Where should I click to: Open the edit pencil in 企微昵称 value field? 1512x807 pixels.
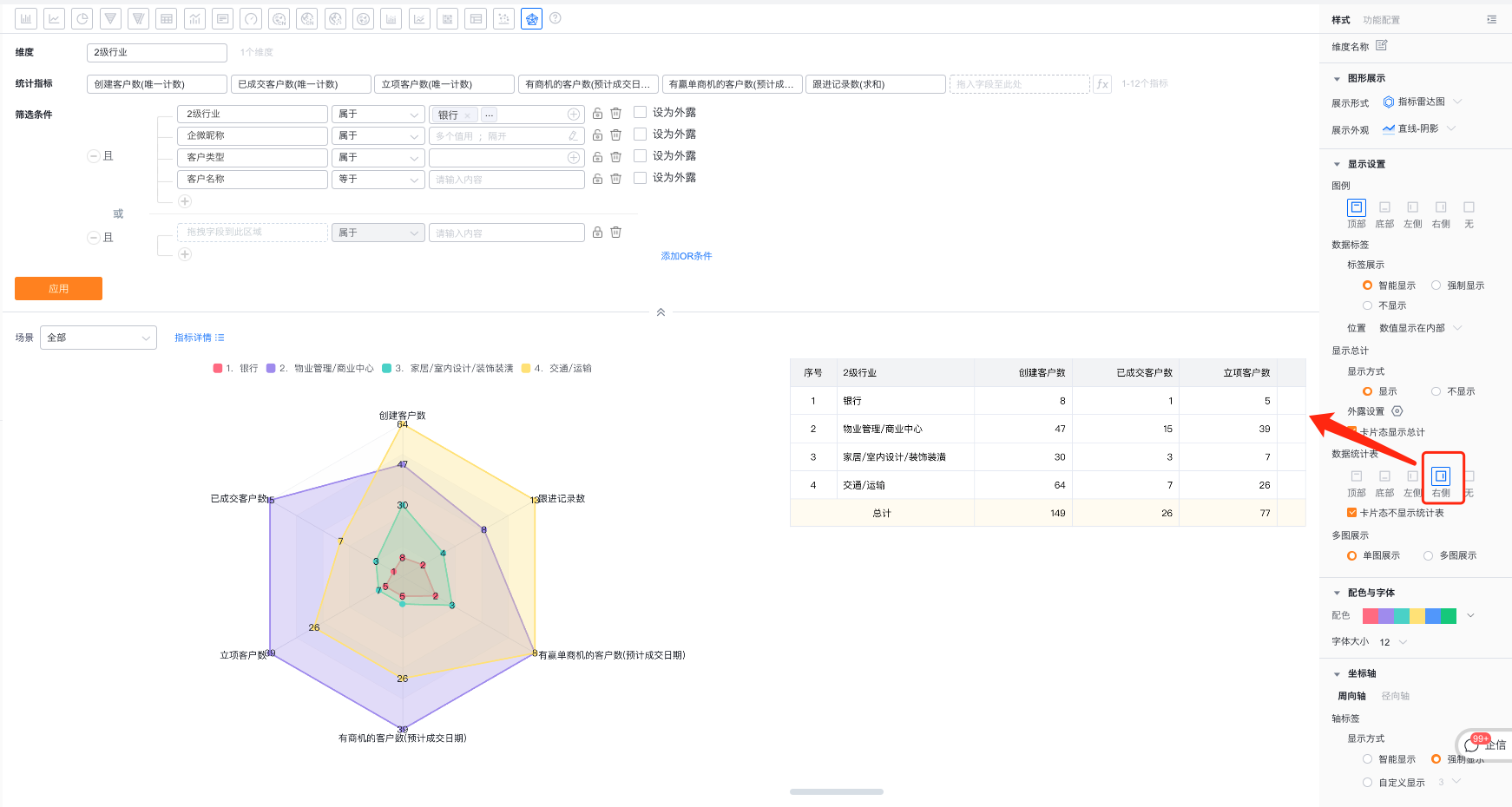click(573, 135)
